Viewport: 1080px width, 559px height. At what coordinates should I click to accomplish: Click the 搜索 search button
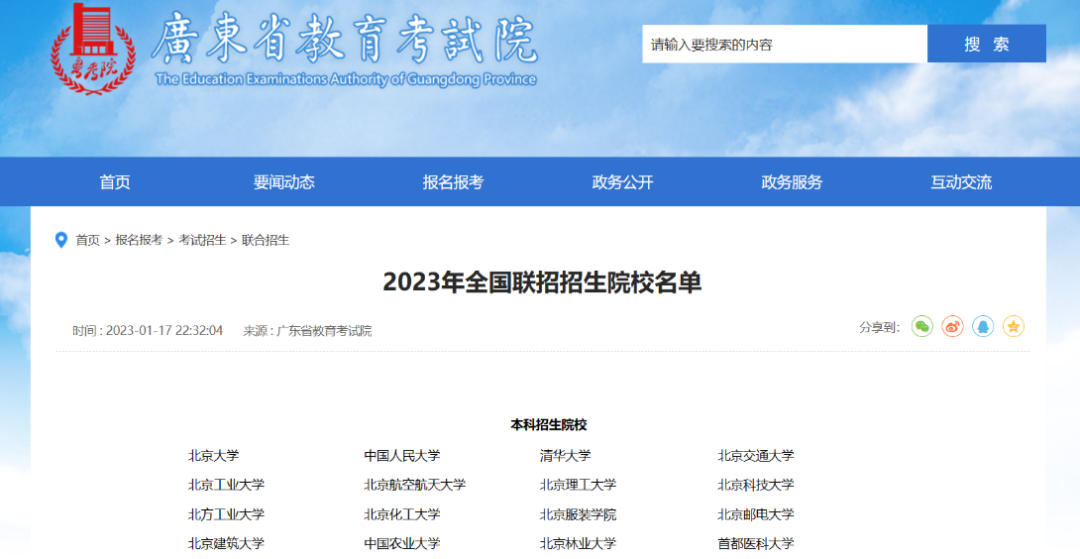click(986, 44)
